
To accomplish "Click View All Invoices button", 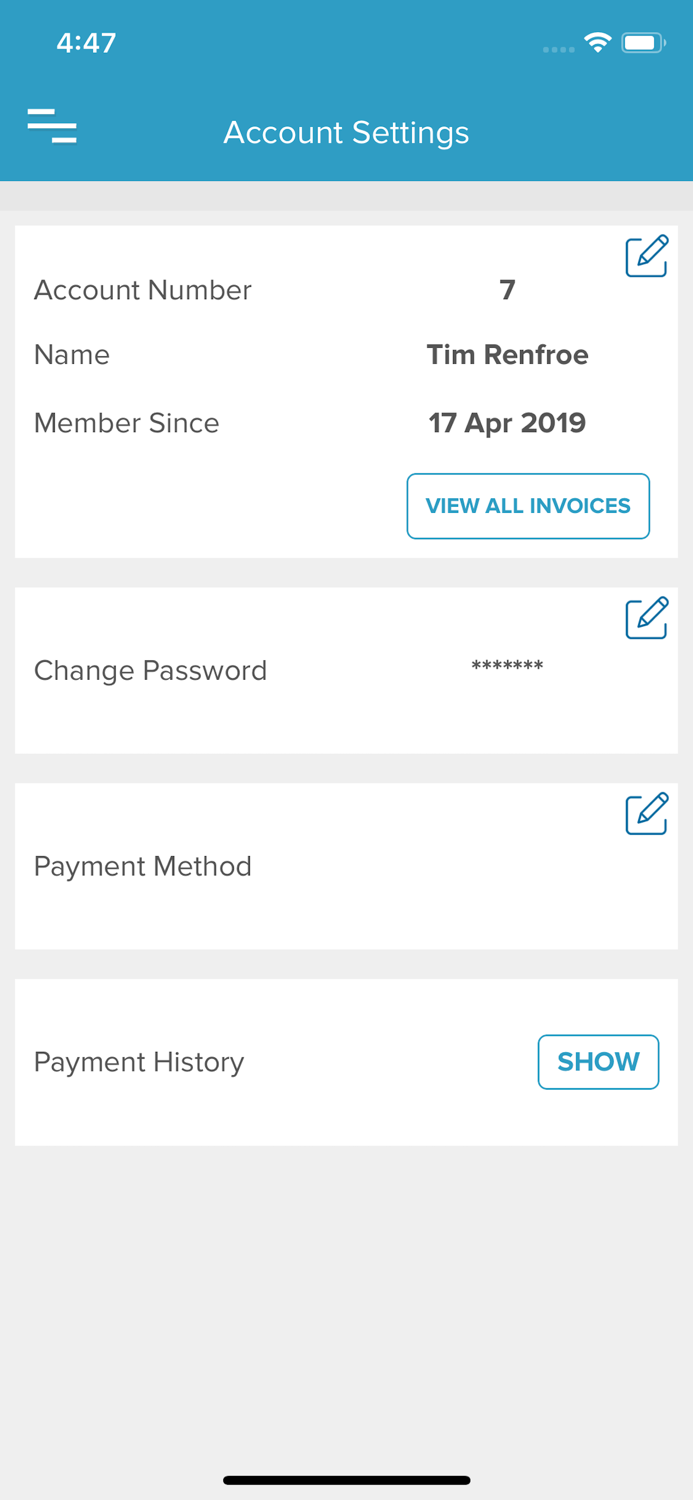I will tap(528, 506).
